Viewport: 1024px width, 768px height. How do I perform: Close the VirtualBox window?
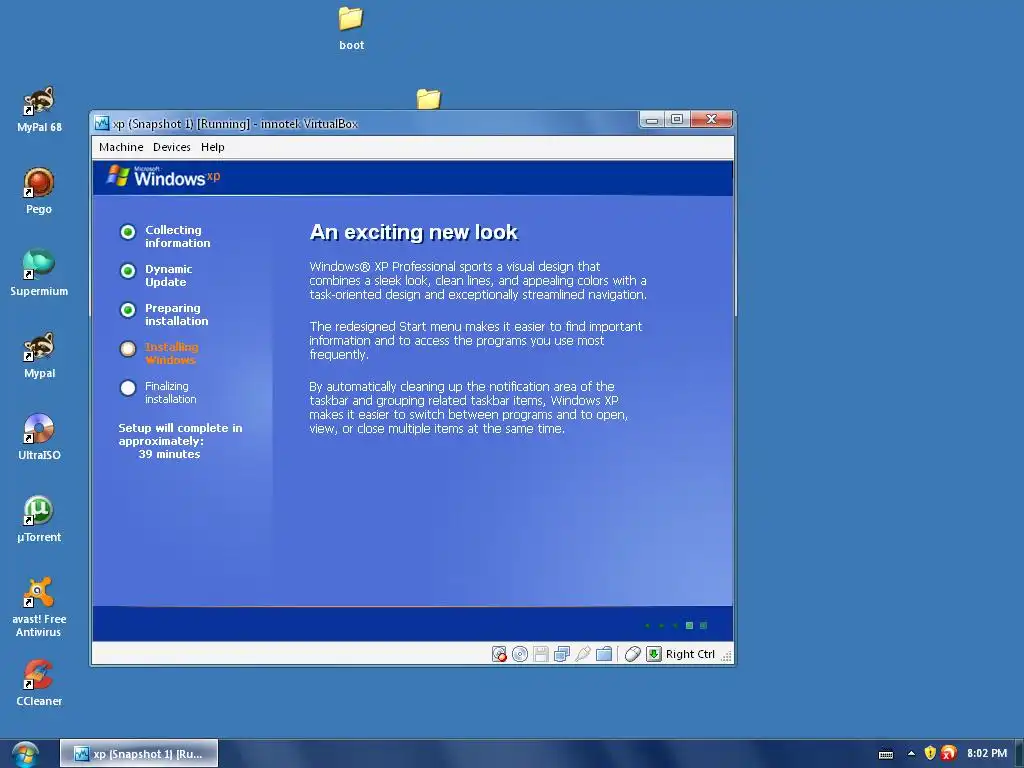[x=711, y=120]
